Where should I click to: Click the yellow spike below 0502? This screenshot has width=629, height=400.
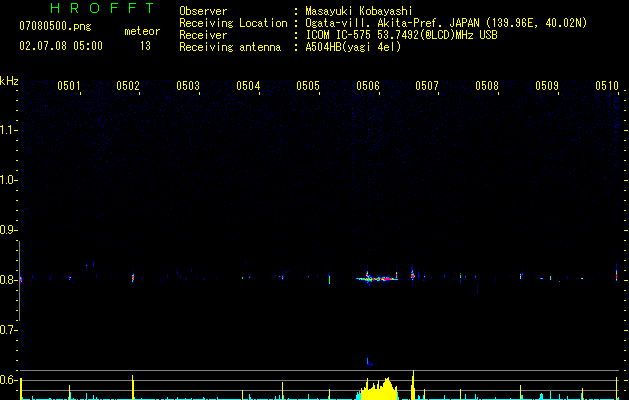pos(132,387)
